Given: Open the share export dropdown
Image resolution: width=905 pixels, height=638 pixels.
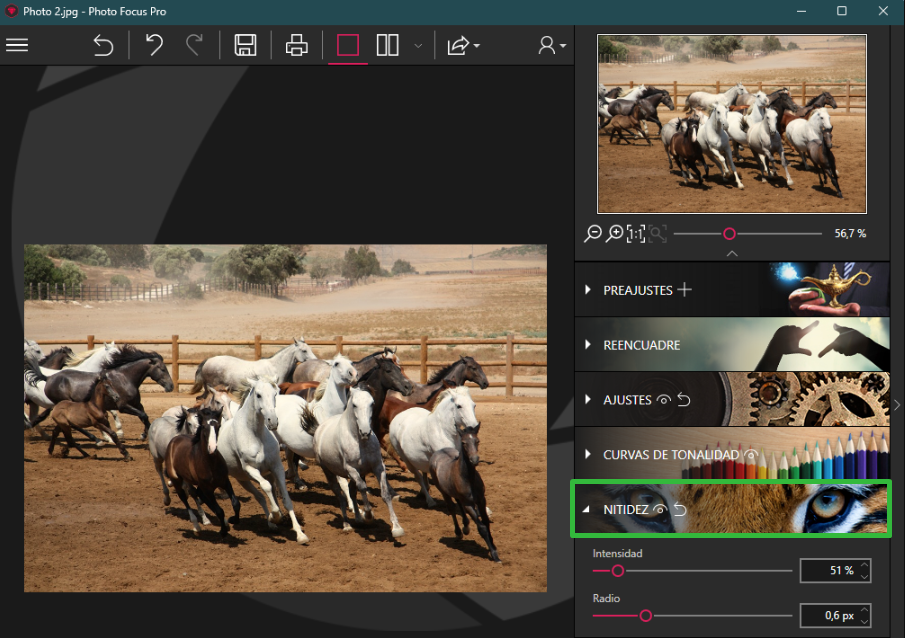Looking at the screenshot, I should point(463,45).
